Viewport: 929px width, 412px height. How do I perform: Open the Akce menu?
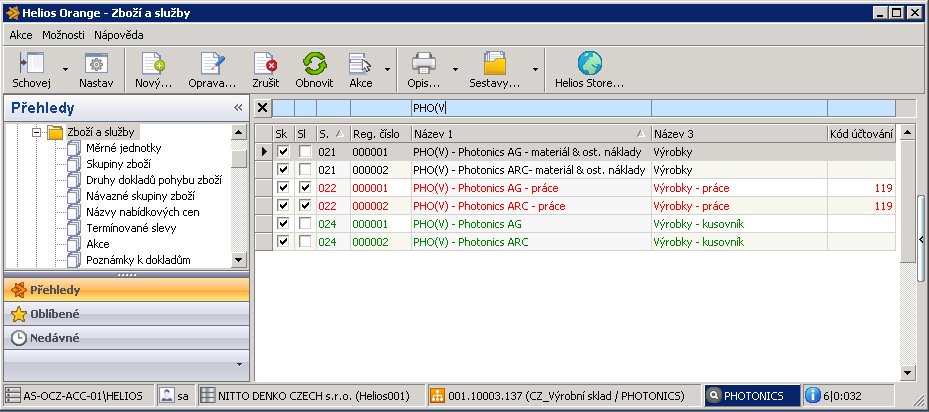(21, 35)
